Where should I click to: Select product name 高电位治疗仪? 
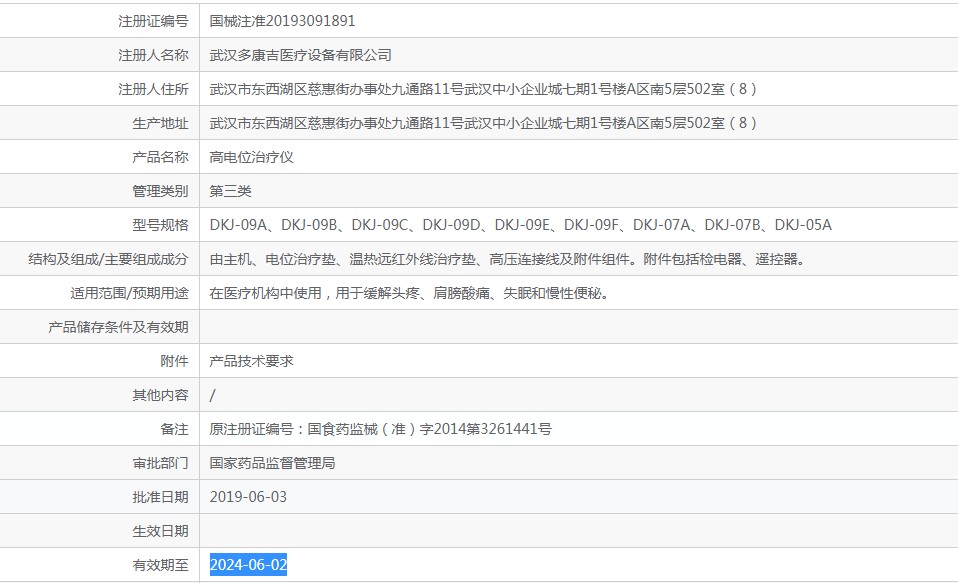pos(252,157)
